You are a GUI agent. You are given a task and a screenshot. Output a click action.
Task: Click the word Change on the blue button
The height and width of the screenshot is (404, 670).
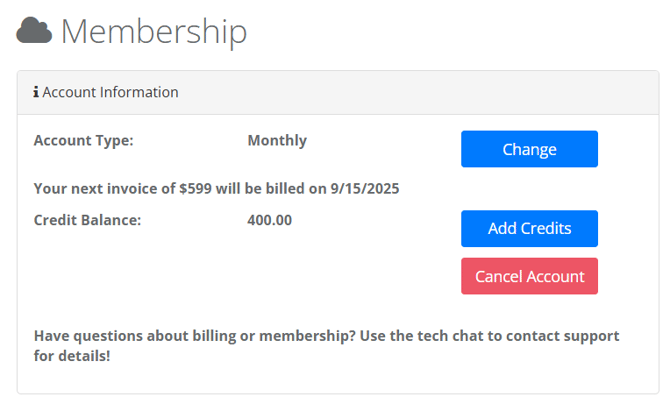[529, 150]
